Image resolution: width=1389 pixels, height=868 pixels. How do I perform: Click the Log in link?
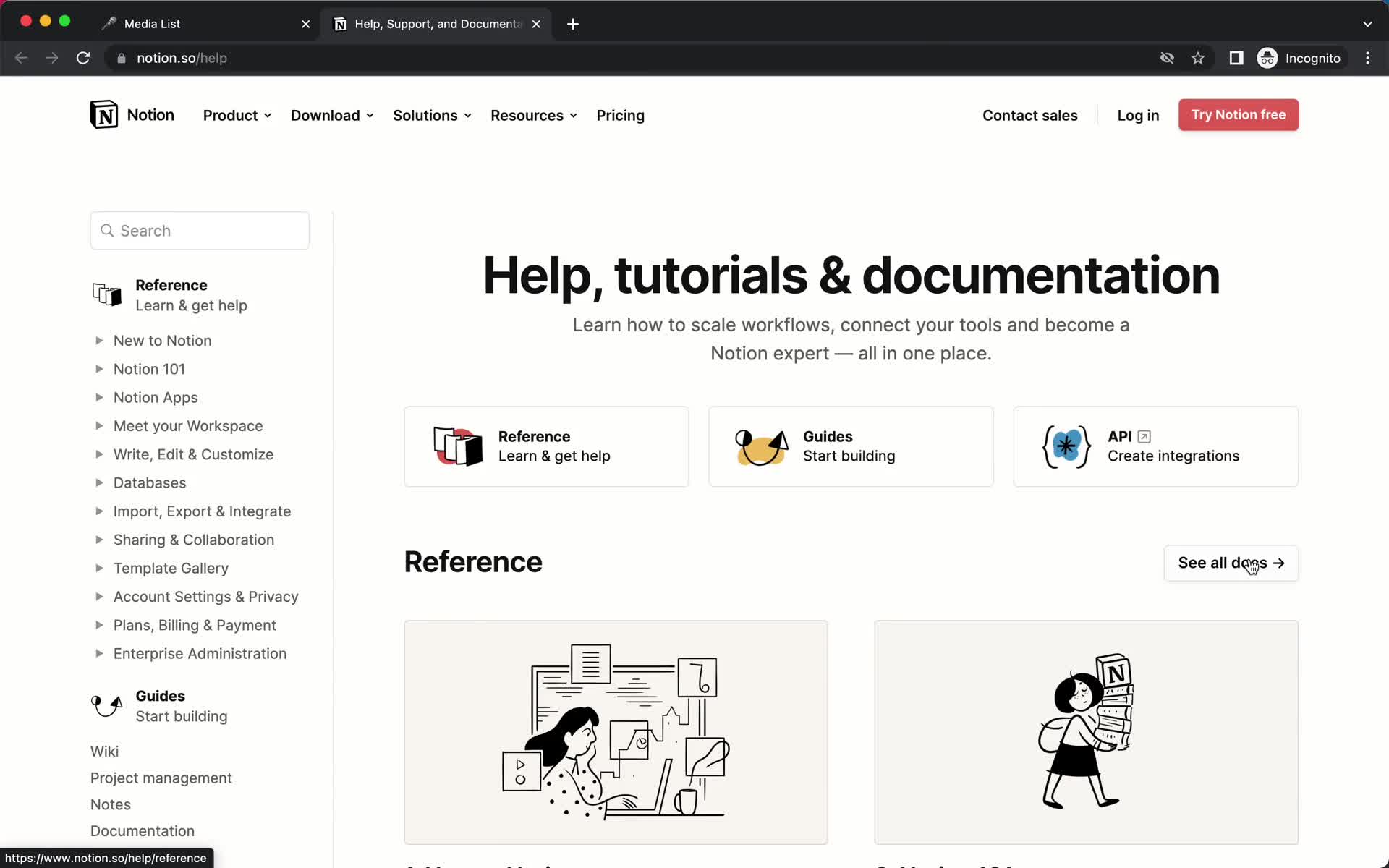tap(1138, 116)
